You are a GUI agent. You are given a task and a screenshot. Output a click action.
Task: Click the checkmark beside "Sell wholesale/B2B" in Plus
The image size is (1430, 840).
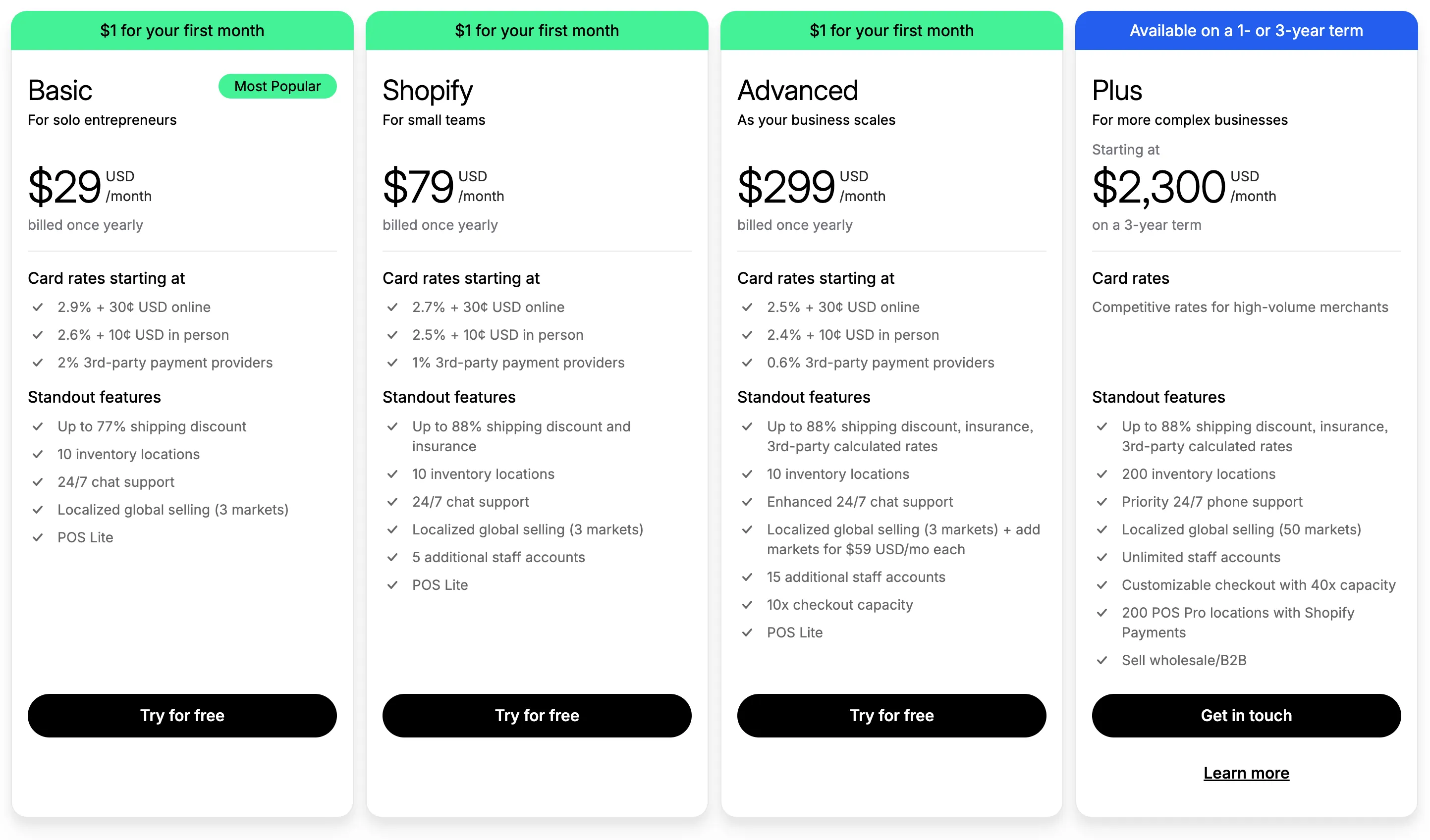1102,660
